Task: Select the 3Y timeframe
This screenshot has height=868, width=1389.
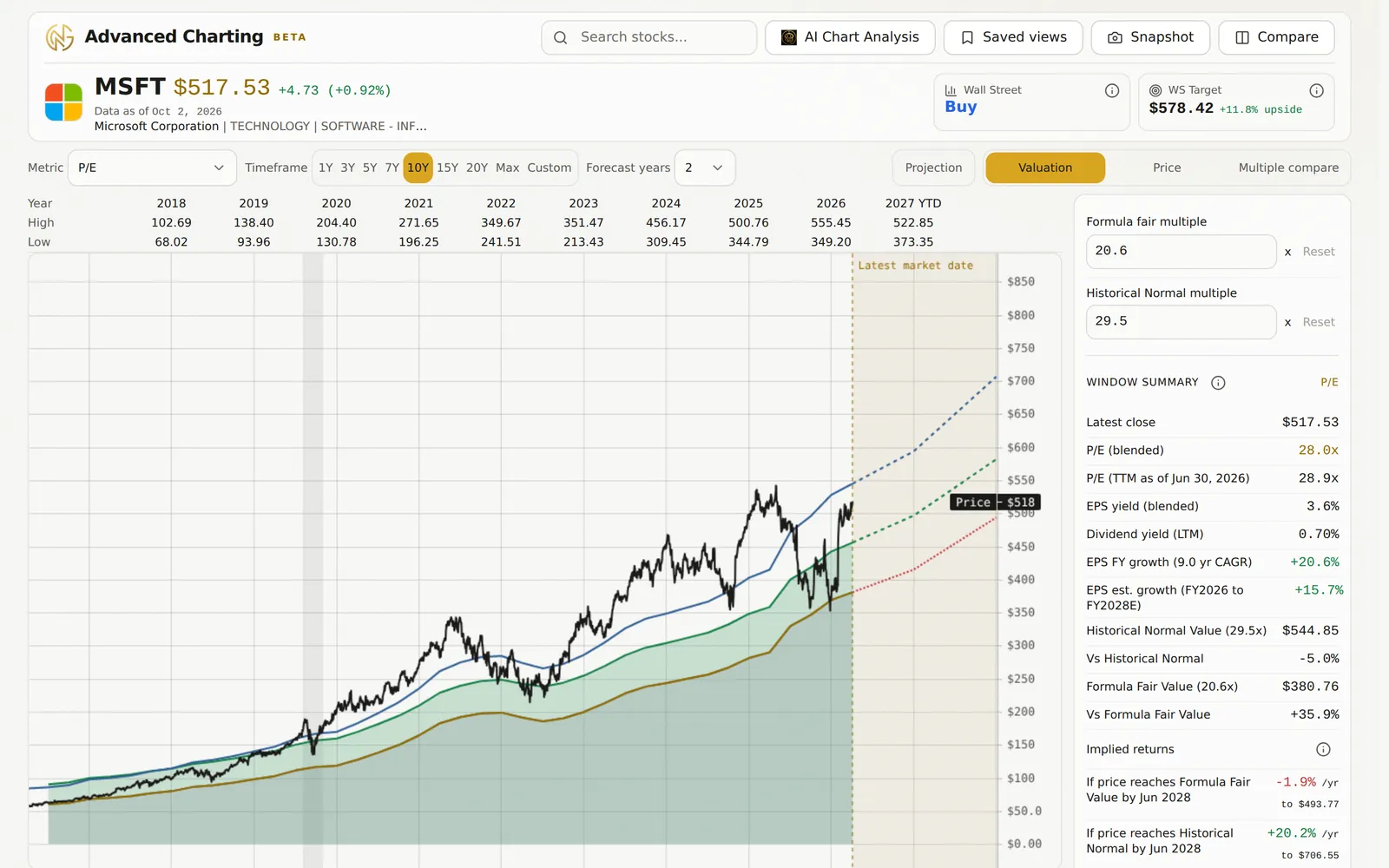Action: click(x=347, y=168)
